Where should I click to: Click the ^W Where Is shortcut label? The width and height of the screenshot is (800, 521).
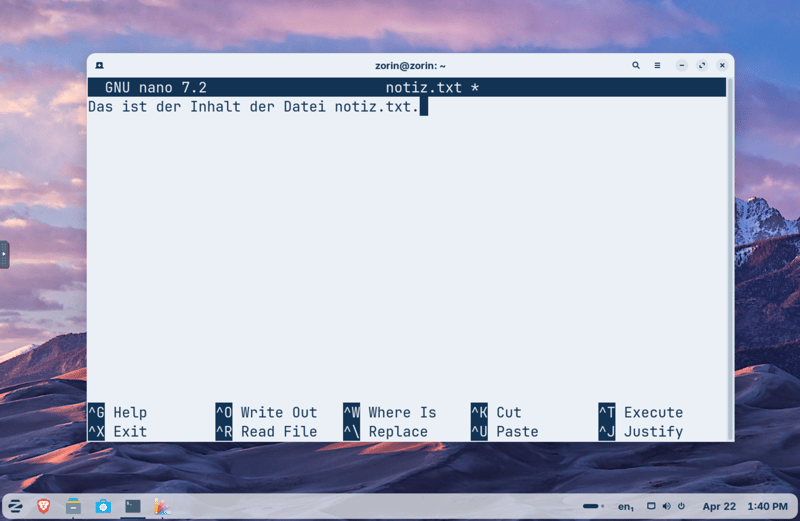click(390, 412)
